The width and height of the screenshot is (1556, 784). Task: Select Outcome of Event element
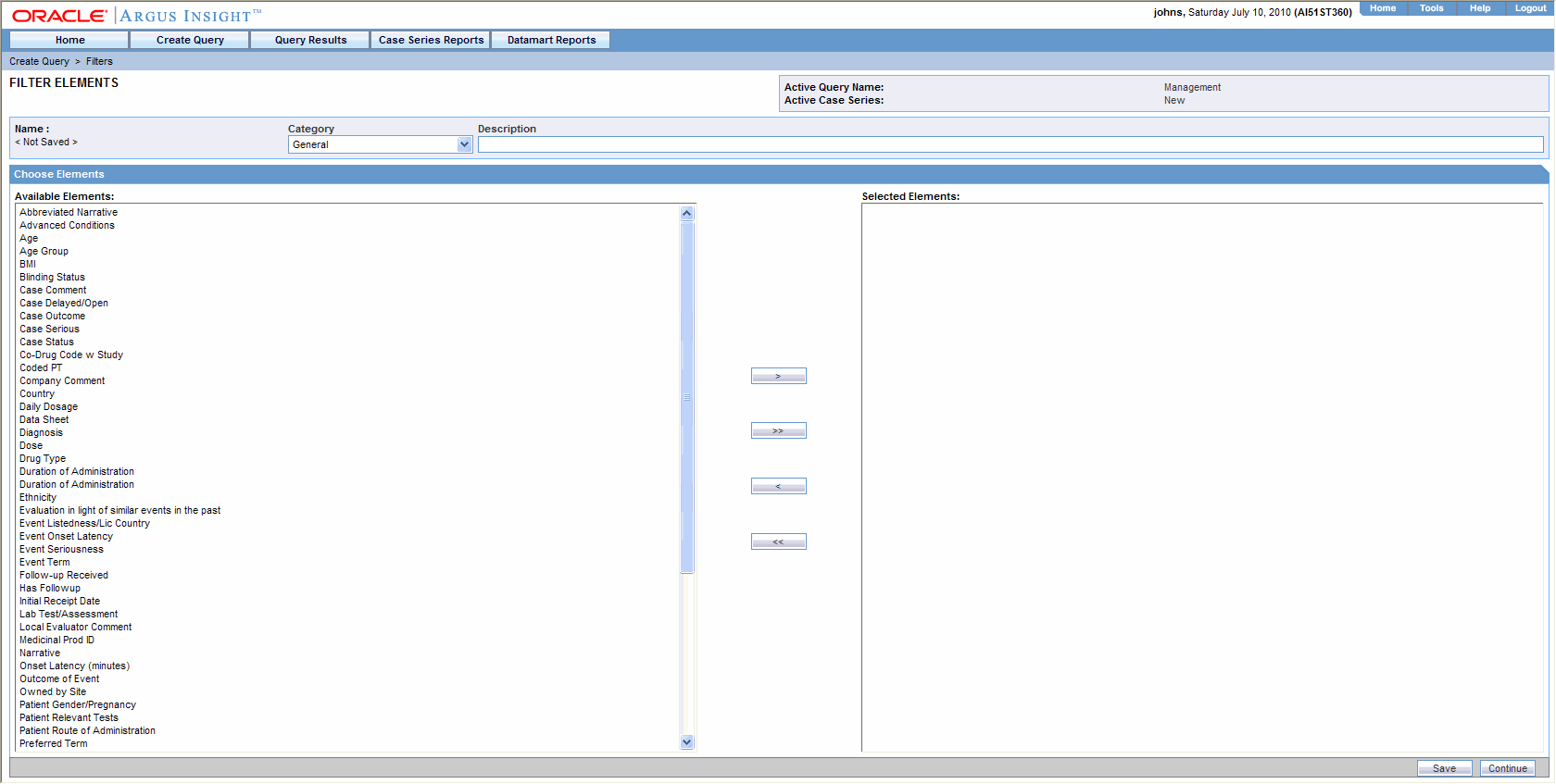[59, 678]
